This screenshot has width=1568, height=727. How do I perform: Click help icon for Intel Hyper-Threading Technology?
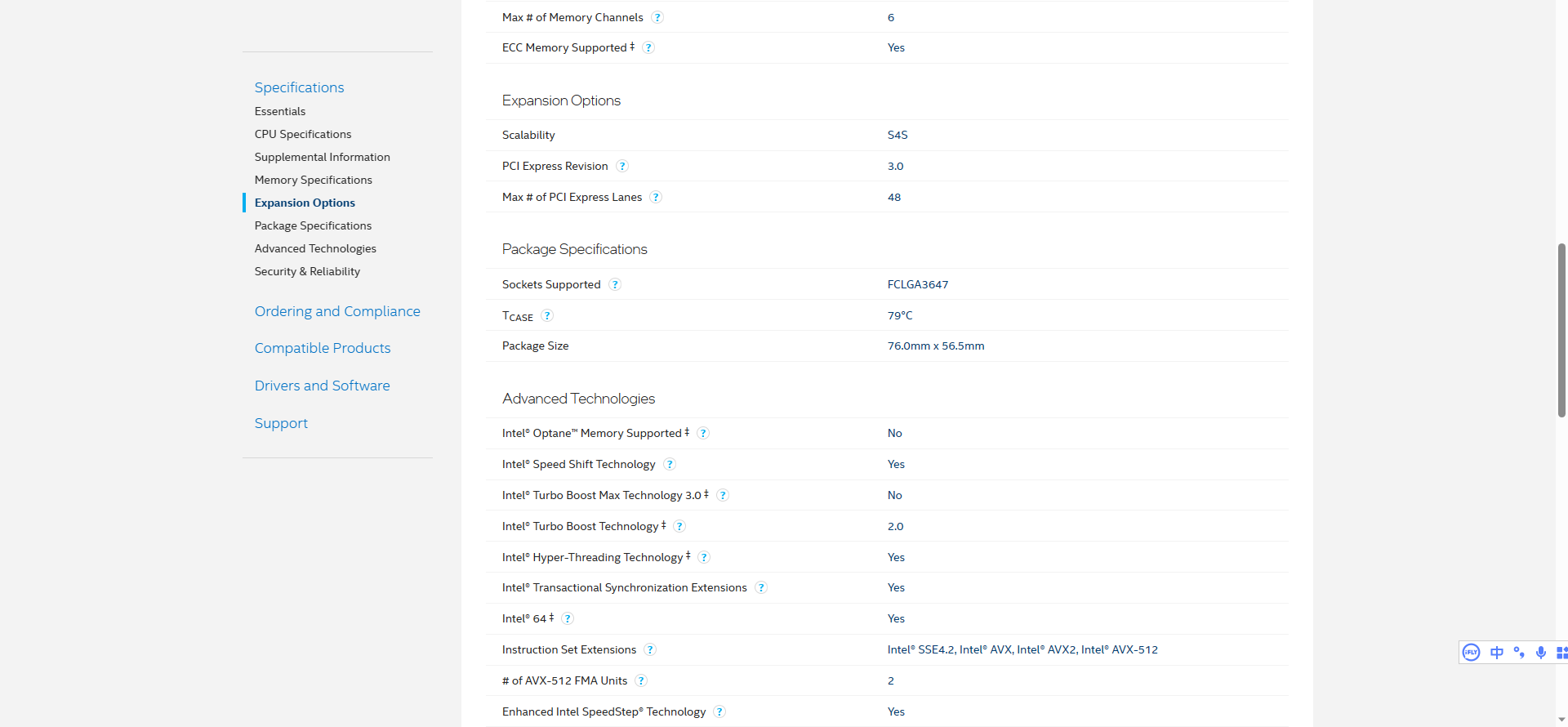point(704,557)
